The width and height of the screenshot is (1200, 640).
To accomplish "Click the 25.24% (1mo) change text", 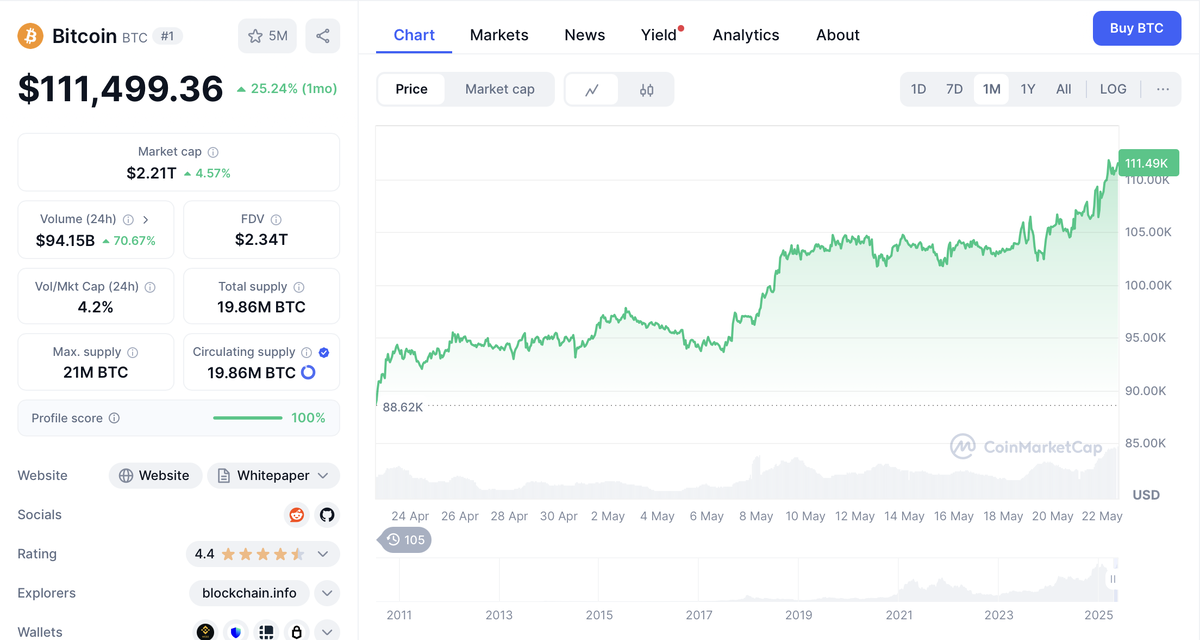I will click(x=294, y=89).
